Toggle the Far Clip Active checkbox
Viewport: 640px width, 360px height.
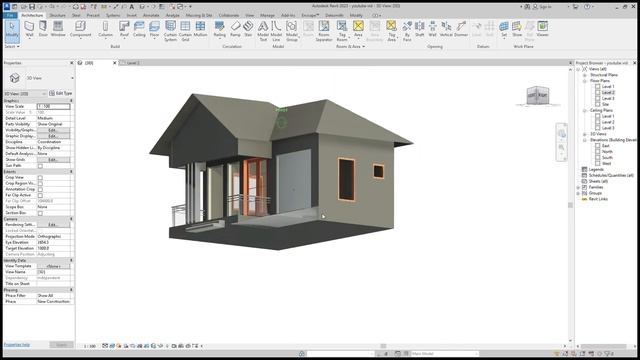click(x=40, y=196)
